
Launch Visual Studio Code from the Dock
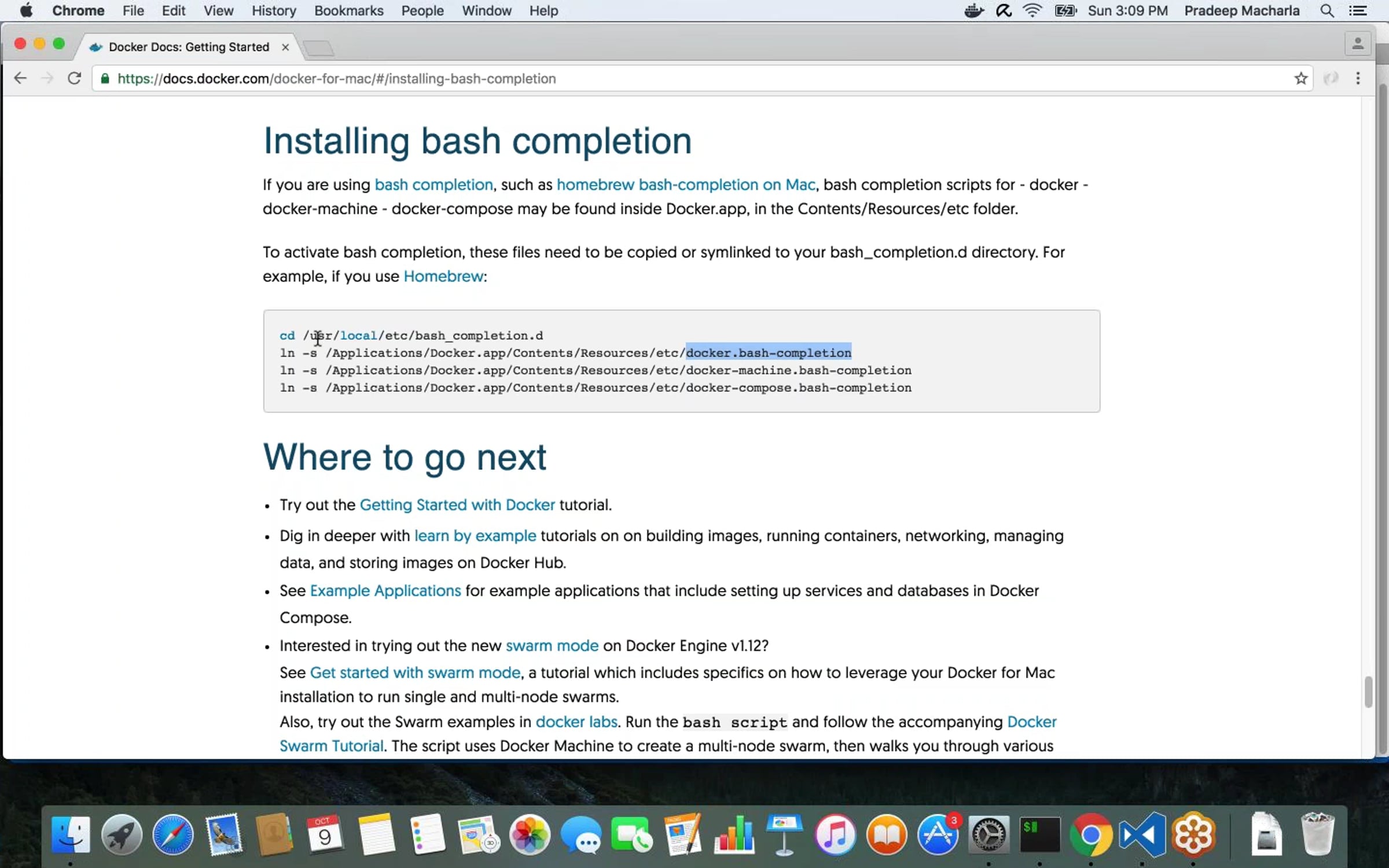click(1142, 834)
